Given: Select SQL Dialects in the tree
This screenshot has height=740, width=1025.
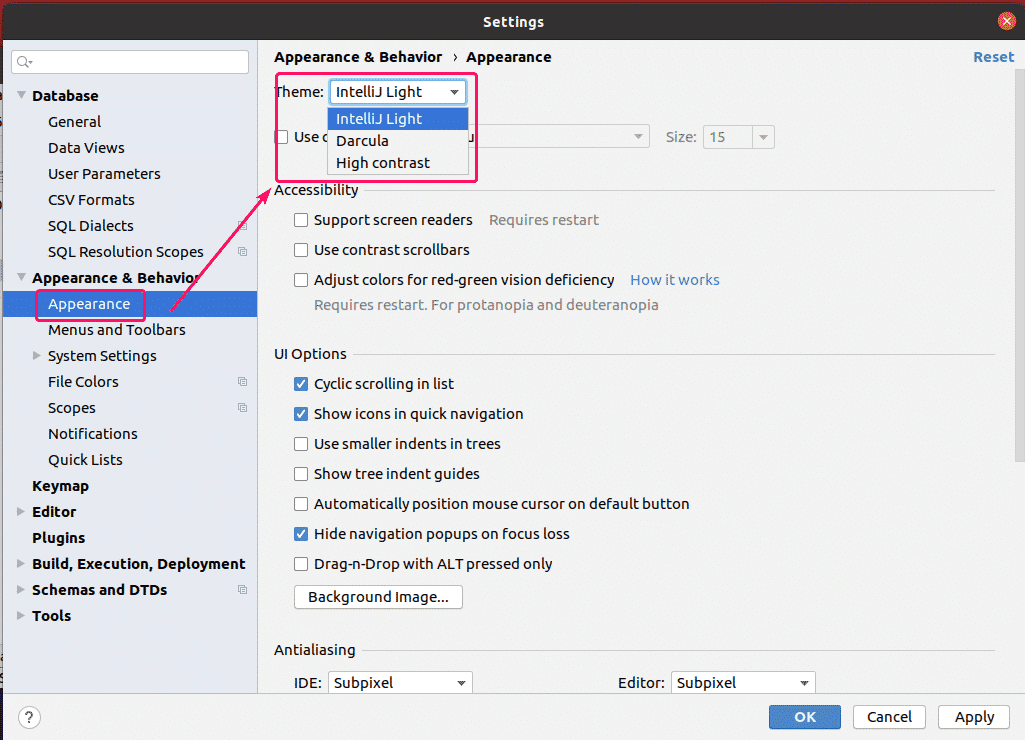Looking at the screenshot, I should click(x=90, y=226).
